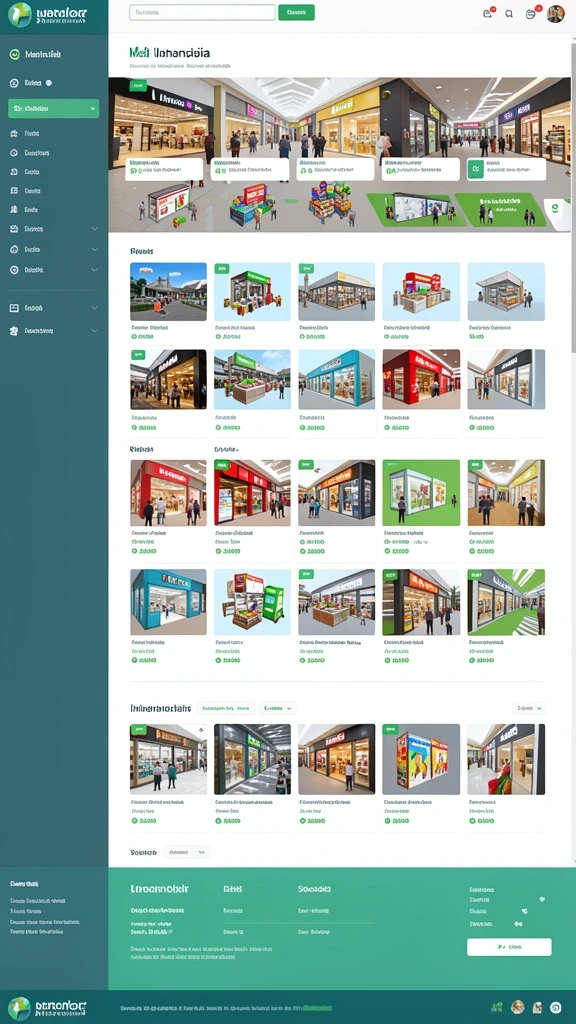Viewport: 576px width, 1024px height.
Task: Open the isometric teal shop thumbnail in the fourth row
Action: tap(168, 602)
